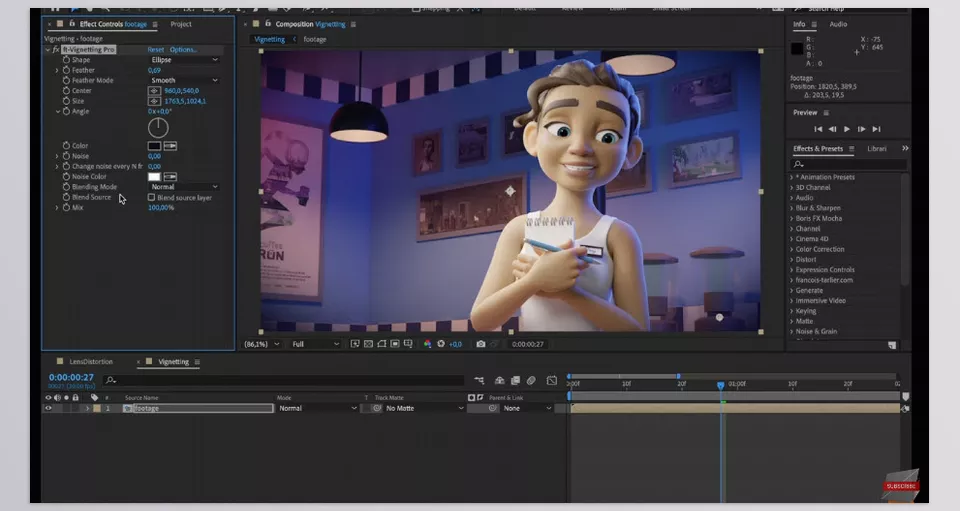Switch to the Audio tab
This screenshot has width=960, height=511.
838,24
